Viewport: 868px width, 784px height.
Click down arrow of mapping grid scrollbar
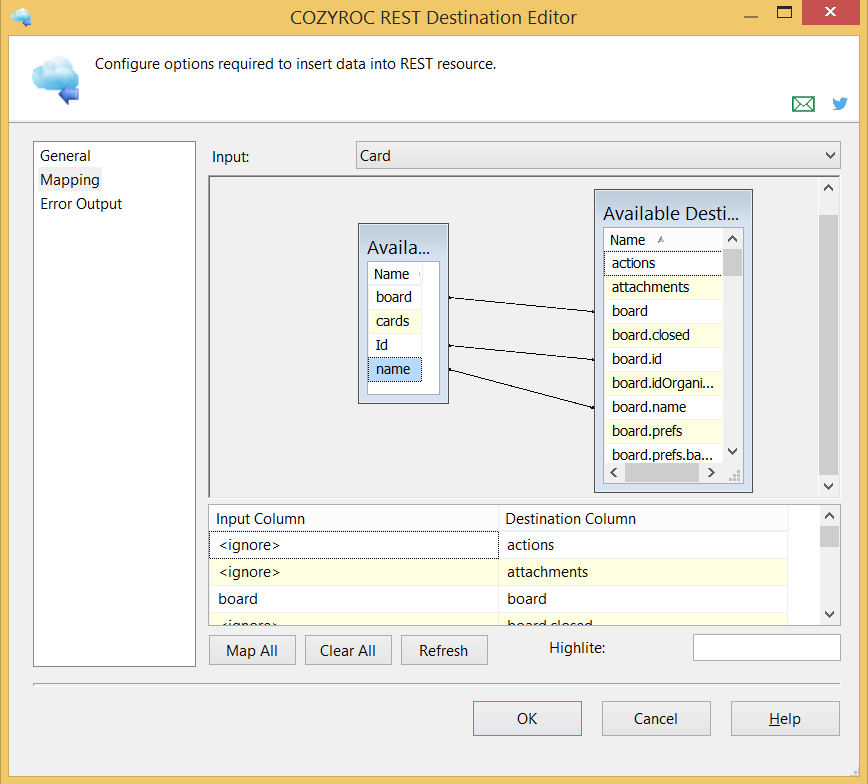pyautogui.click(x=829, y=613)
